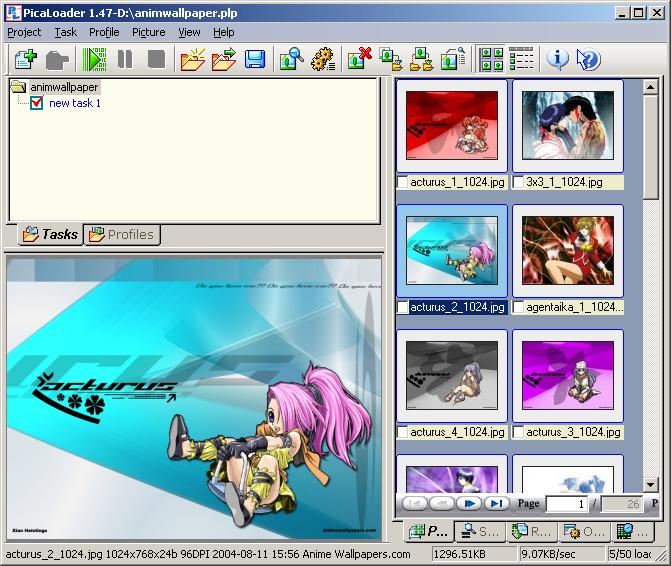Check the box for acturus_1_1024.jpg
This screenshot has height=566, width=671.
403,183
